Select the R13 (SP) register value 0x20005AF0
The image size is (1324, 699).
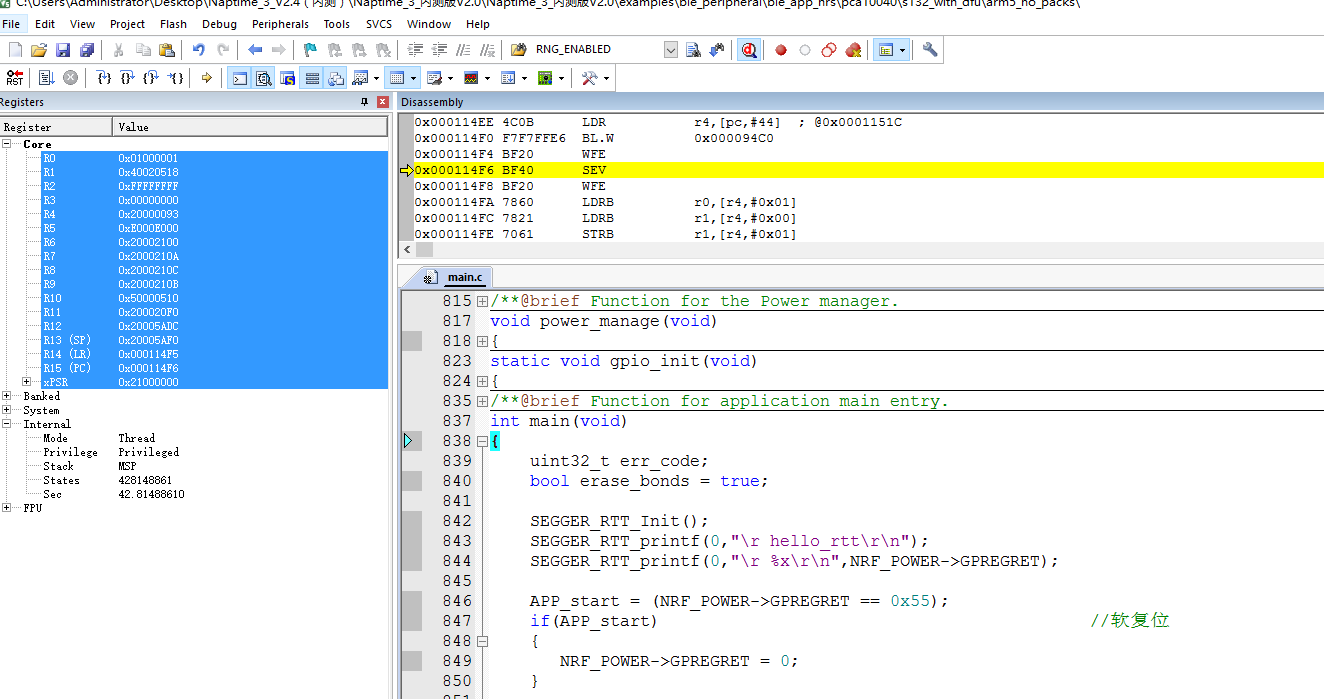click(149, 340)
